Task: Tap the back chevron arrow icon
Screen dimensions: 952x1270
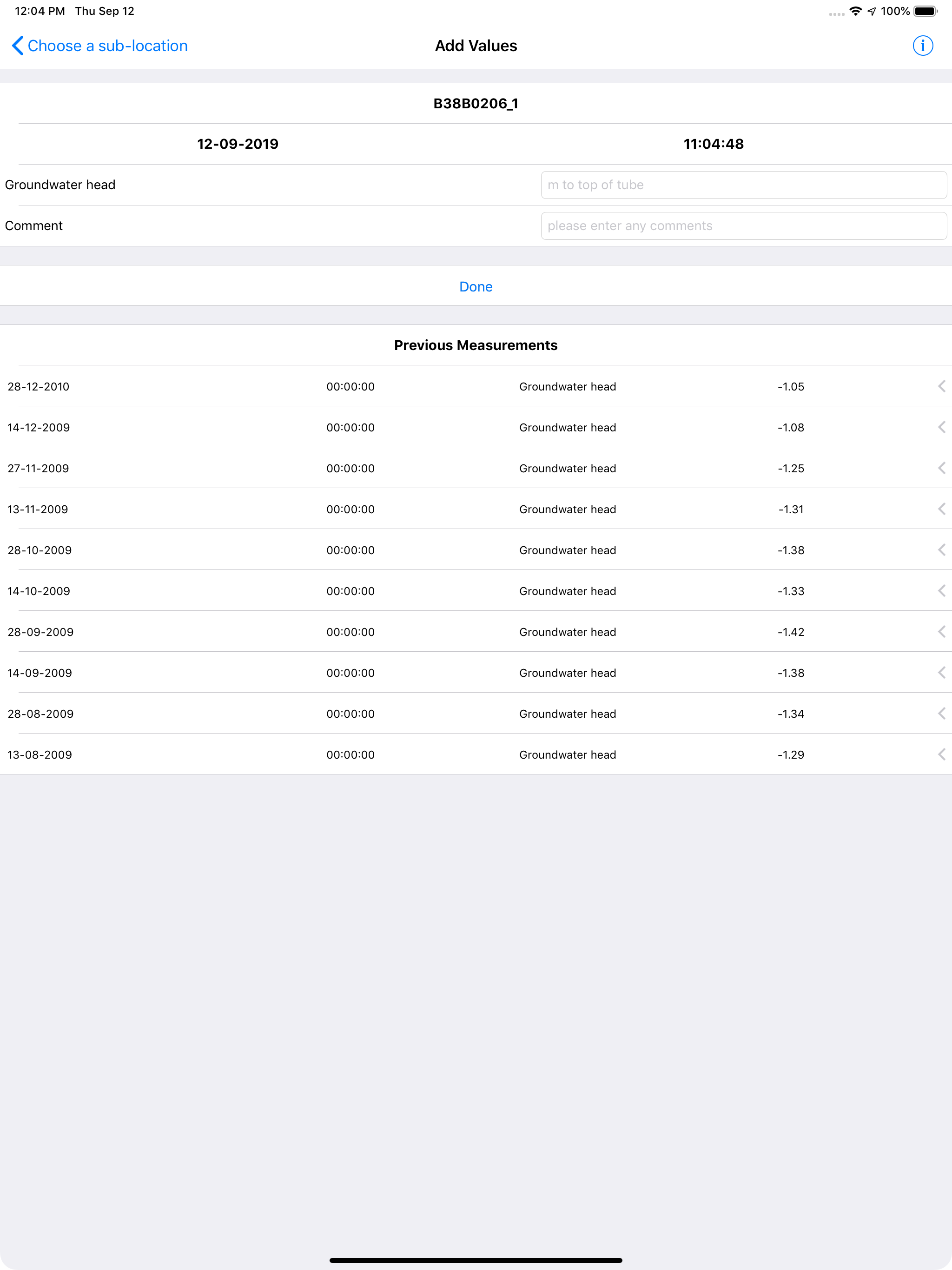Action: click(x=18, y=46)
